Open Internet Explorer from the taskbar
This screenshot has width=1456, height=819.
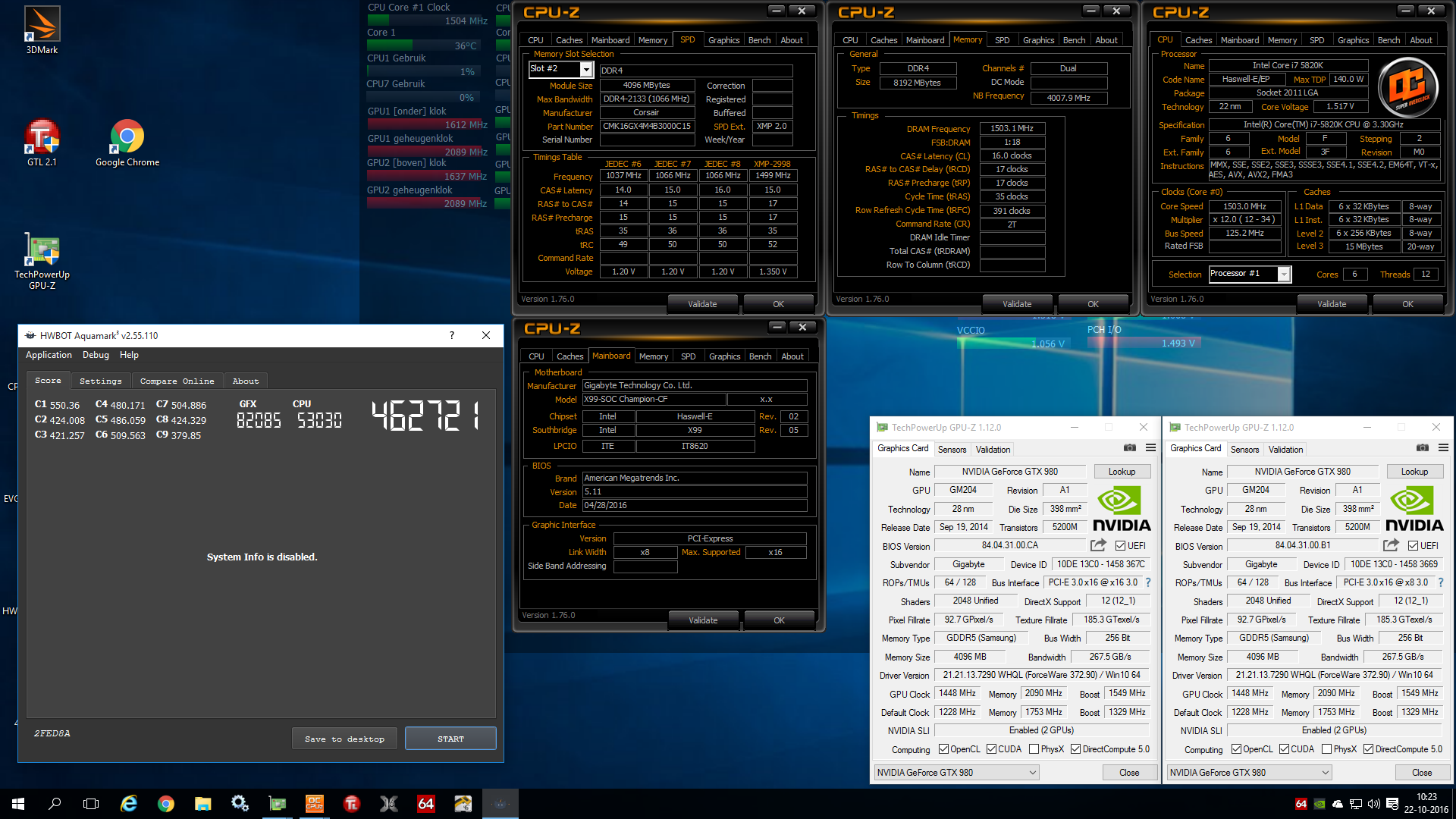click(129, 804)
